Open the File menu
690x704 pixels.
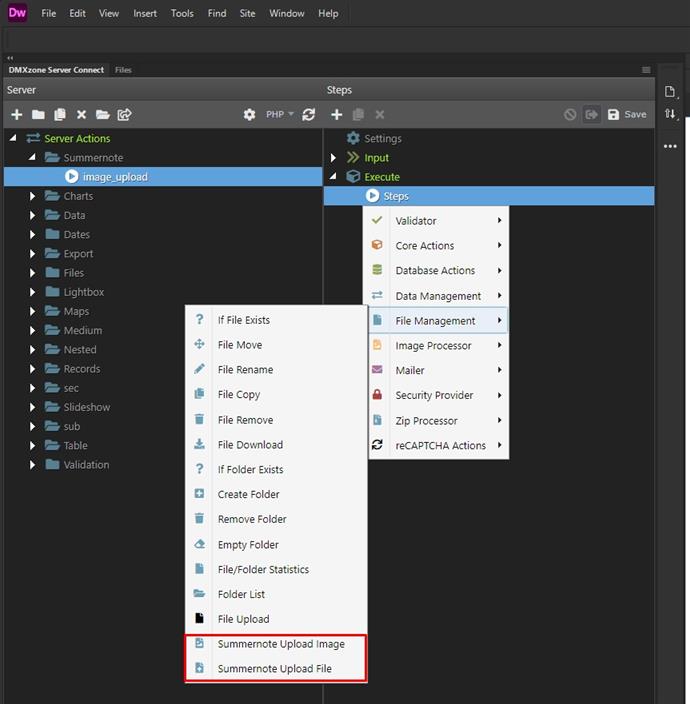pyautogui.click(x=48, y=13)
